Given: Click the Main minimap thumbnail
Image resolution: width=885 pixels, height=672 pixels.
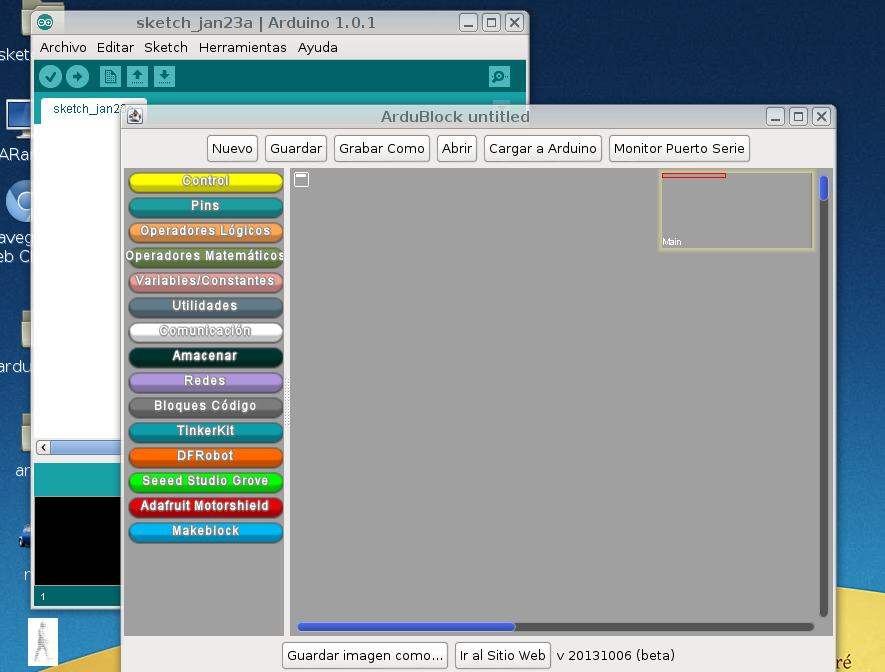Looking at the screenshot, I should pyautogui.click(x=737, y=210).
